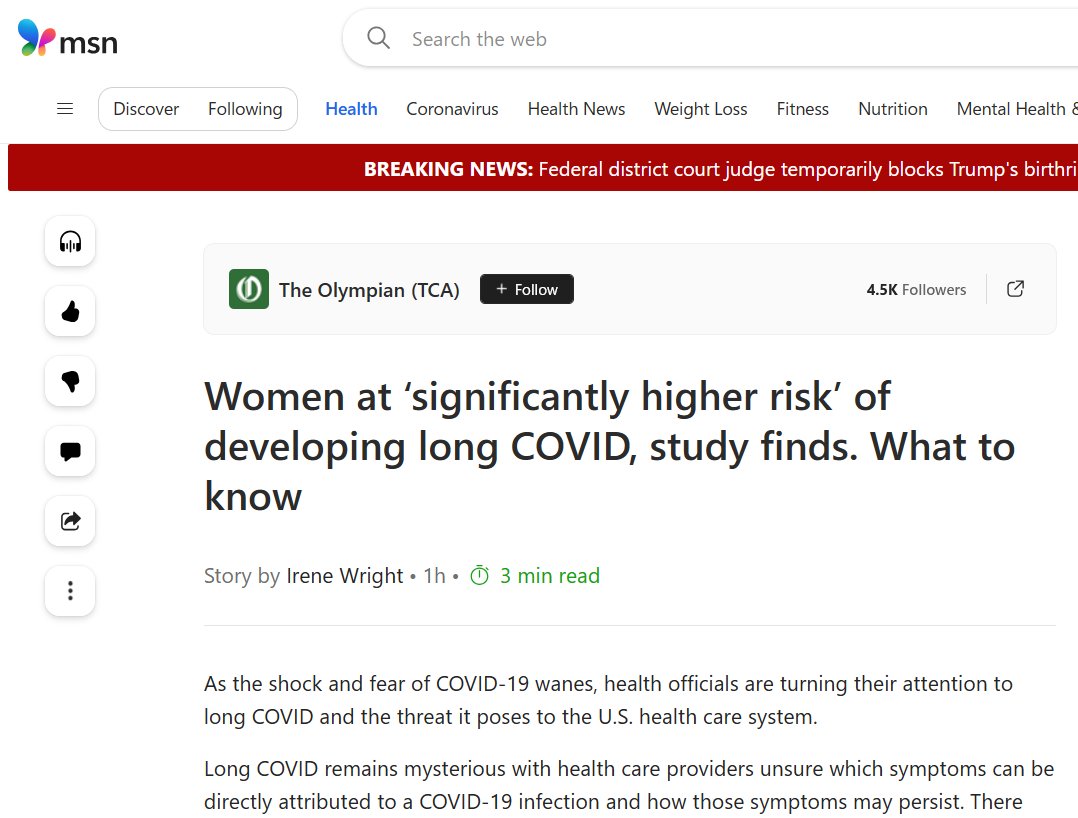Screen dimensions: 1078x818
Task: Expand more options three-dot menu
Action: point(70,591)
